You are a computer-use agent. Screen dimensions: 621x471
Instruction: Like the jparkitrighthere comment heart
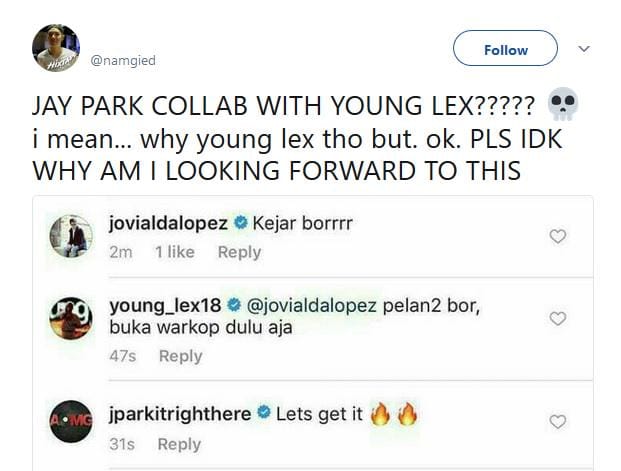pyautogui.click(x=559, y=421)
